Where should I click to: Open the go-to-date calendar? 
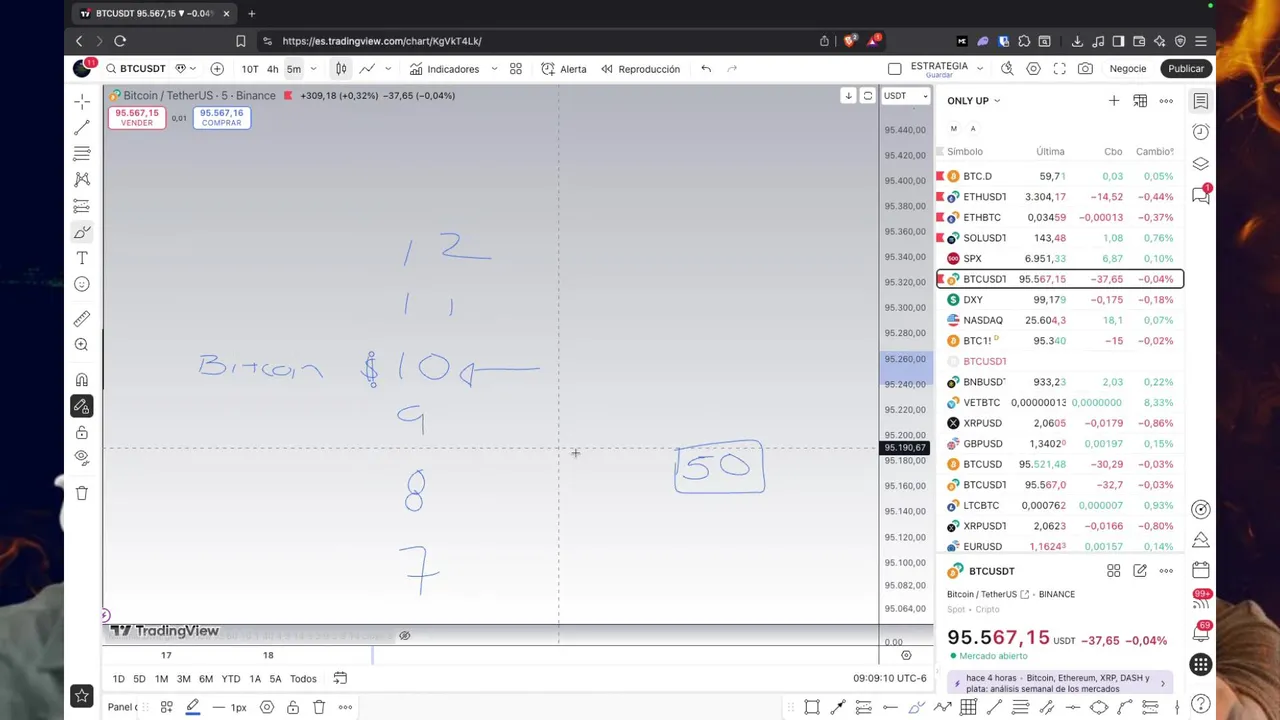340,679
